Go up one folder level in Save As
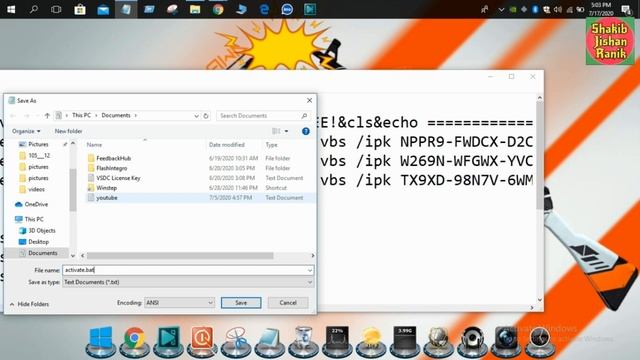The width and height of the screenshot is (640, 360). [x=47, y=116]
